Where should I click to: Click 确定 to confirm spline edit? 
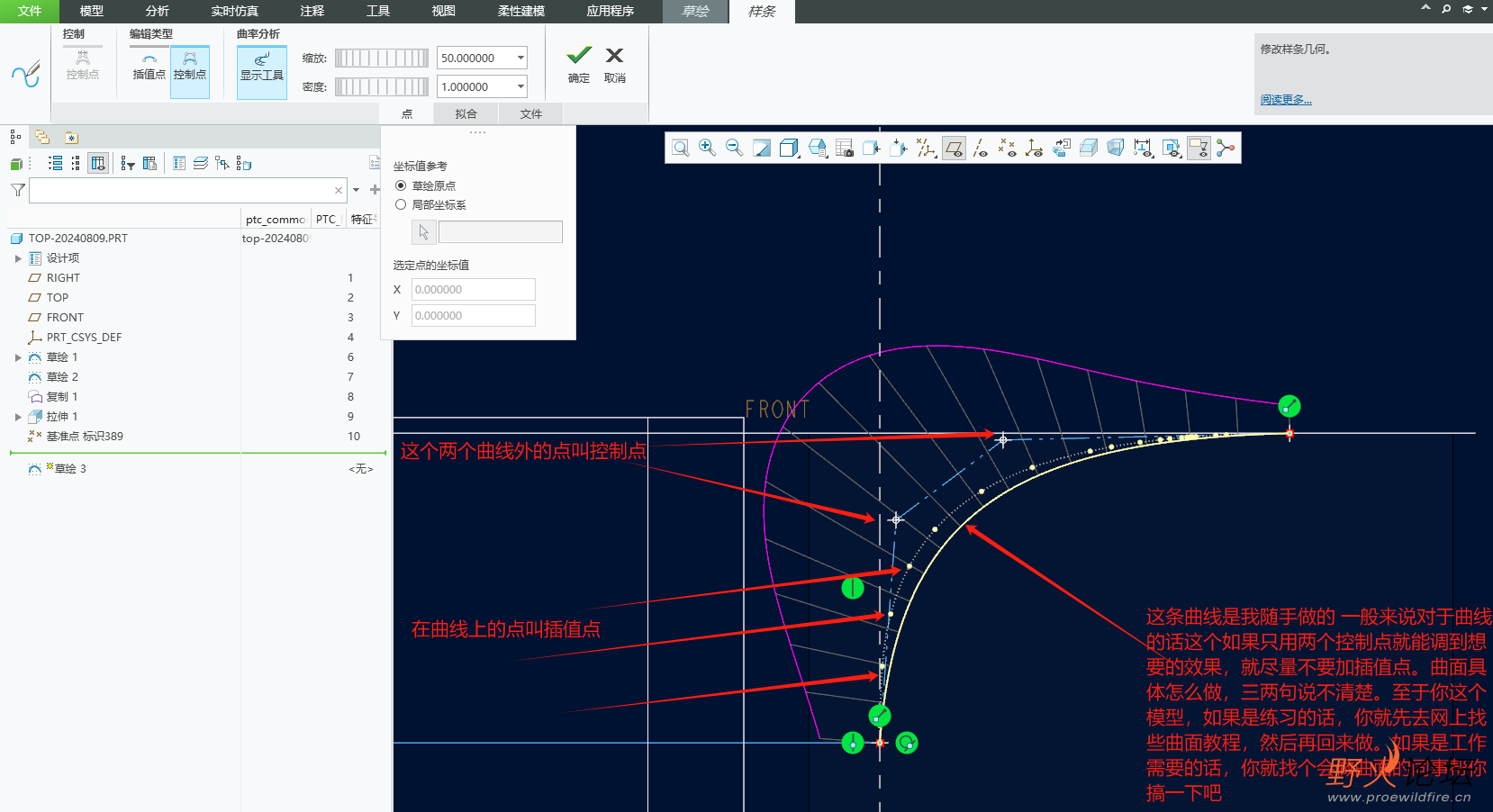tap(579, 65)
